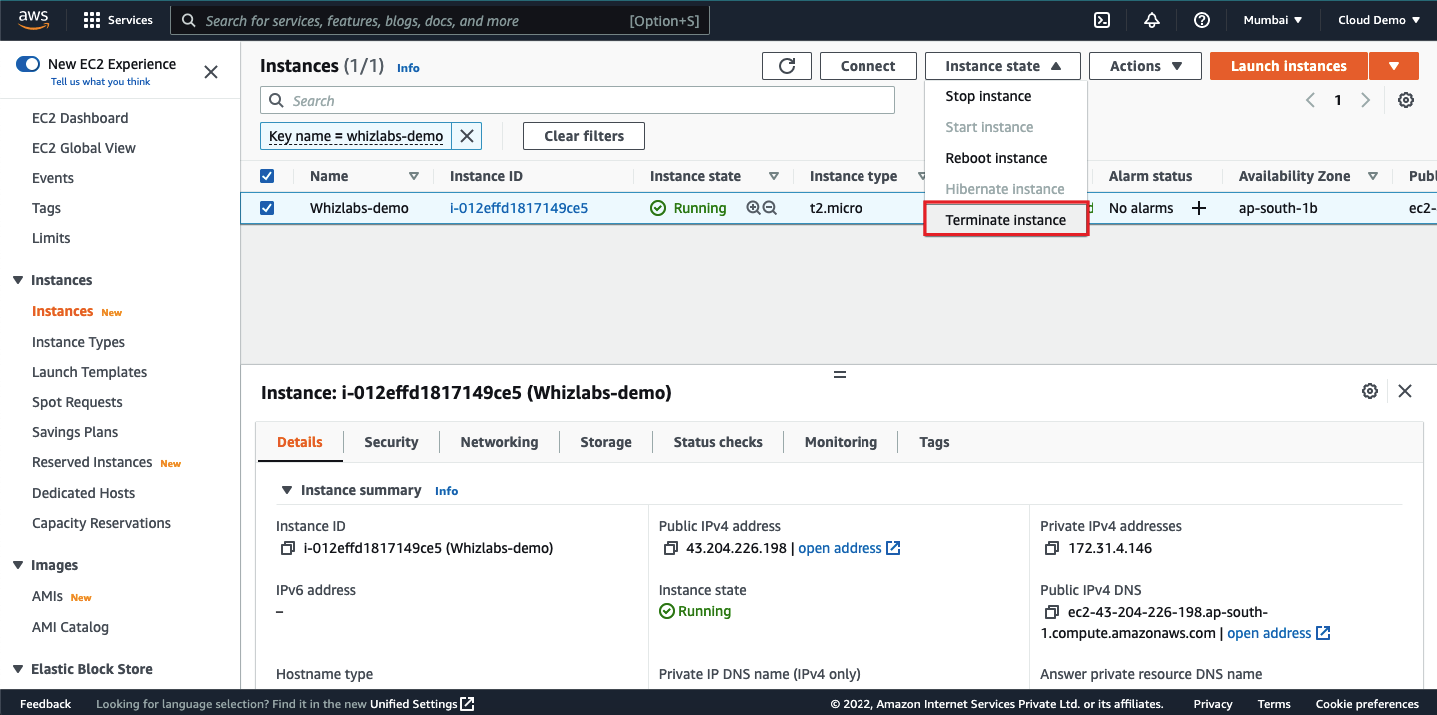Go to the next page arrow

[1365, 100]
